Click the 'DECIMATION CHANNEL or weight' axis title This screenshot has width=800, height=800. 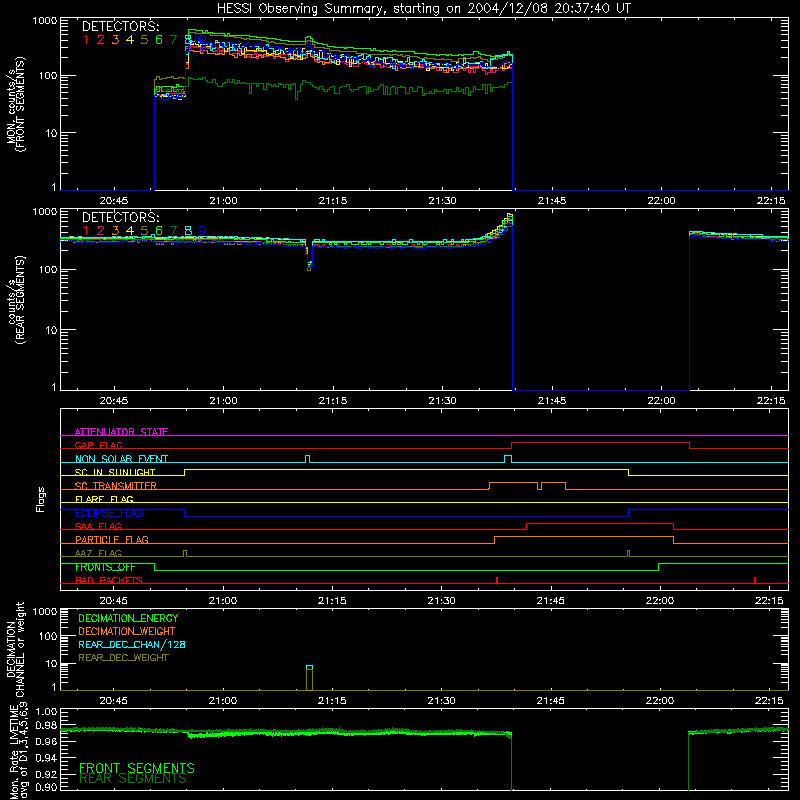tap(15, 649)
